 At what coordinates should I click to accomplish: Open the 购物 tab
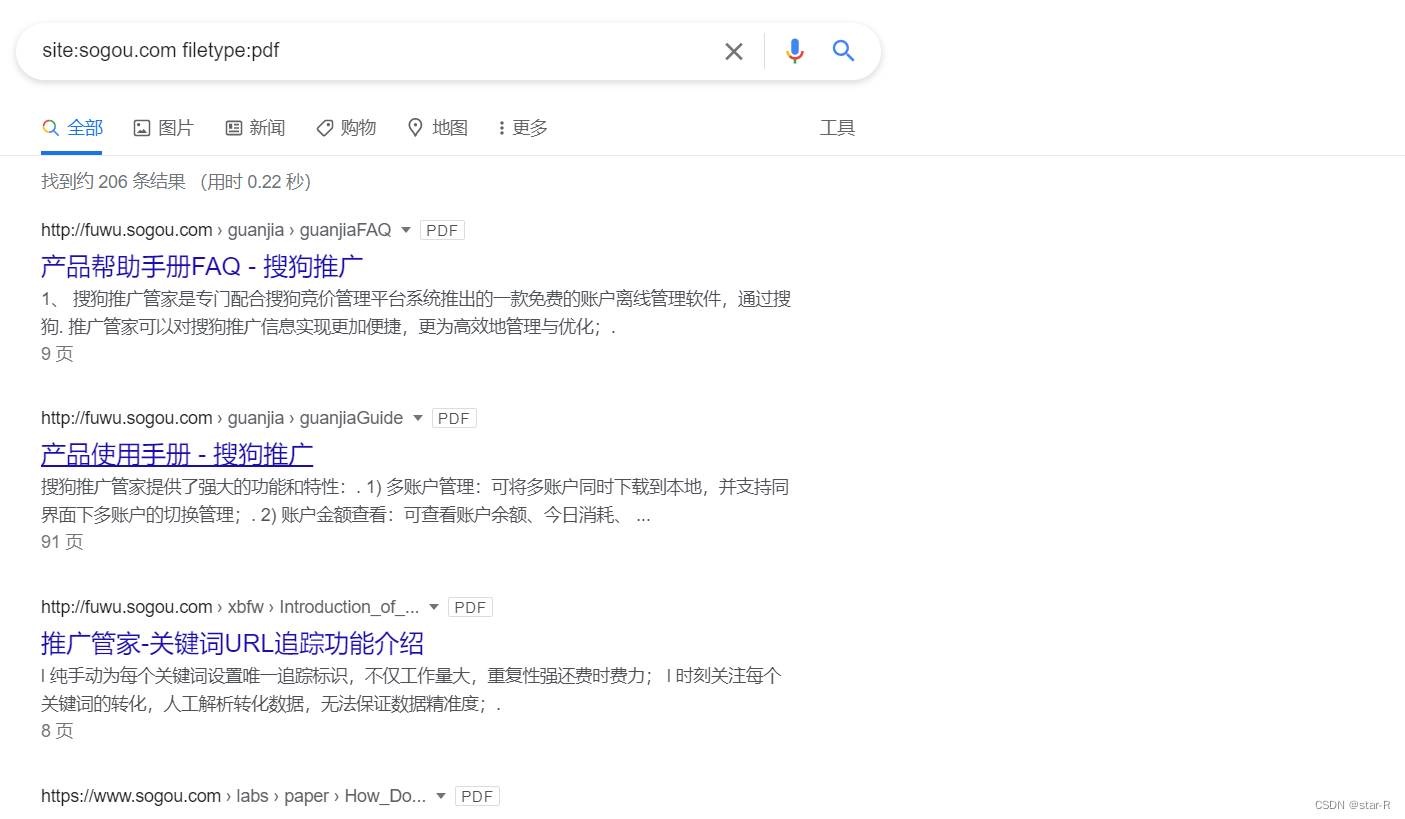click(x=346, y=128)
